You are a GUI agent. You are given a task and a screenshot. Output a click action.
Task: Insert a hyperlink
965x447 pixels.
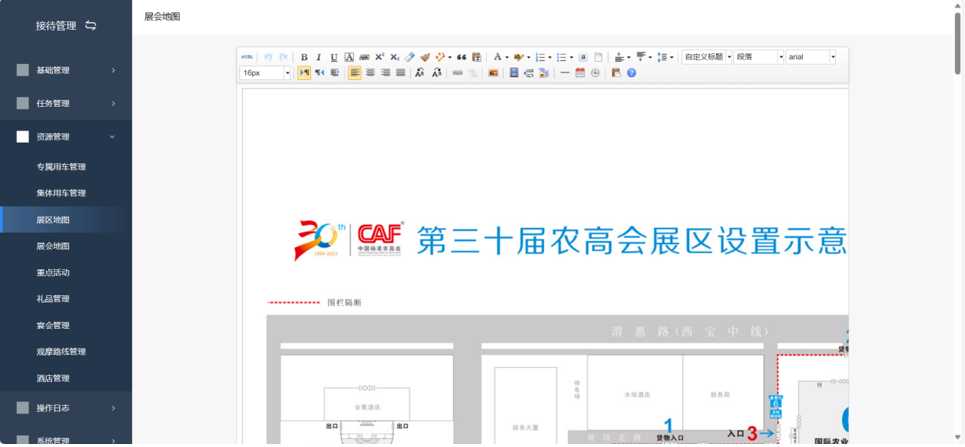(x=457, y=73)
